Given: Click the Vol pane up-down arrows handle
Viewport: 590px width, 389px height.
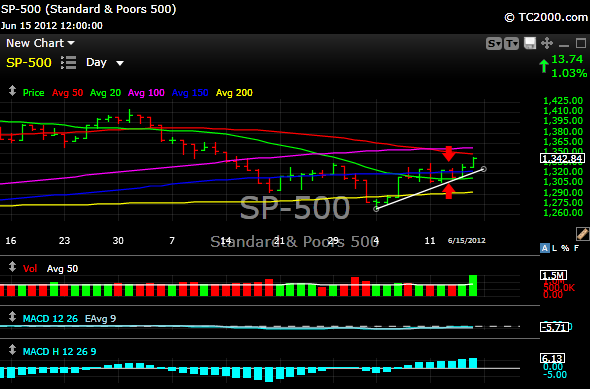Looking at the screenshot, I should point(12,267).
